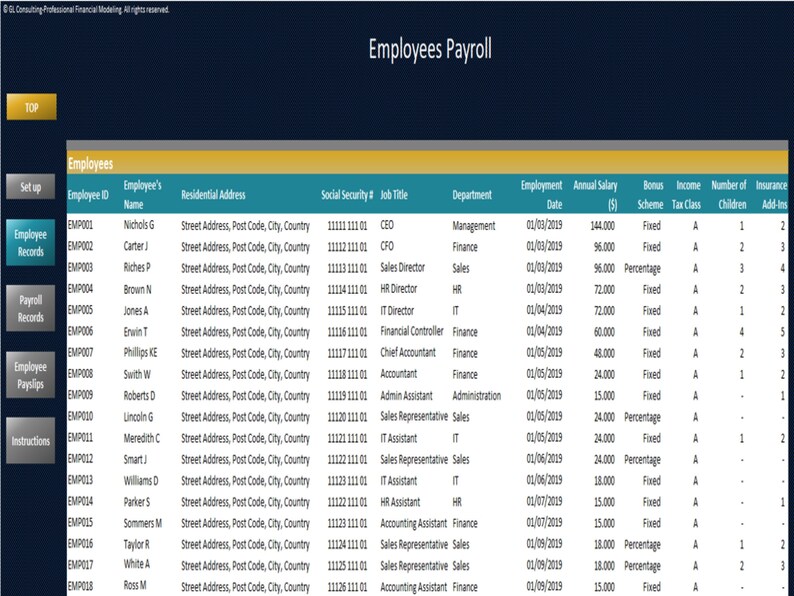Select the Annual Salary ($) header
Screen dimensions: 794x596
click(x=595, y=195)
